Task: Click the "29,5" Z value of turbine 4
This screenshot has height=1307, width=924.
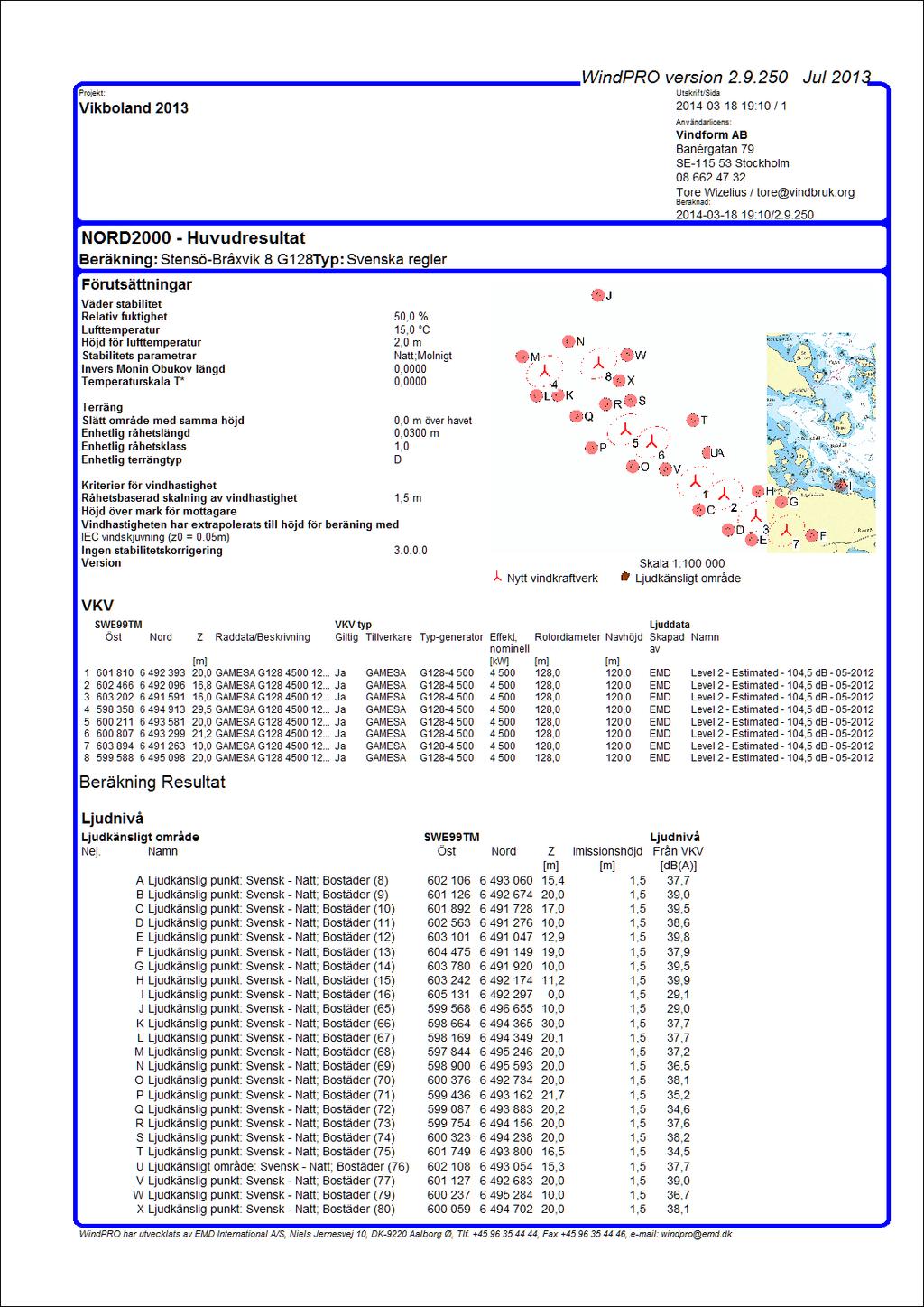Action: [x=200, y=709]
